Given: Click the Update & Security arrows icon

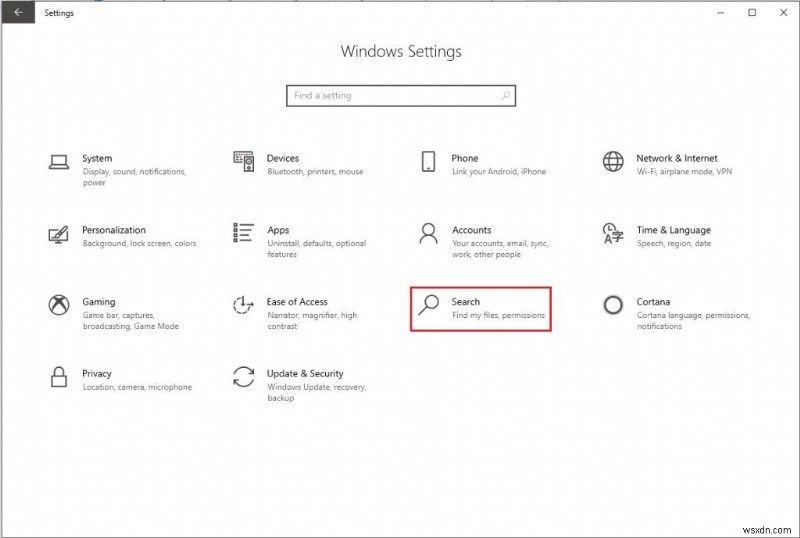Looking at the screenshot, I should [243, 377].
